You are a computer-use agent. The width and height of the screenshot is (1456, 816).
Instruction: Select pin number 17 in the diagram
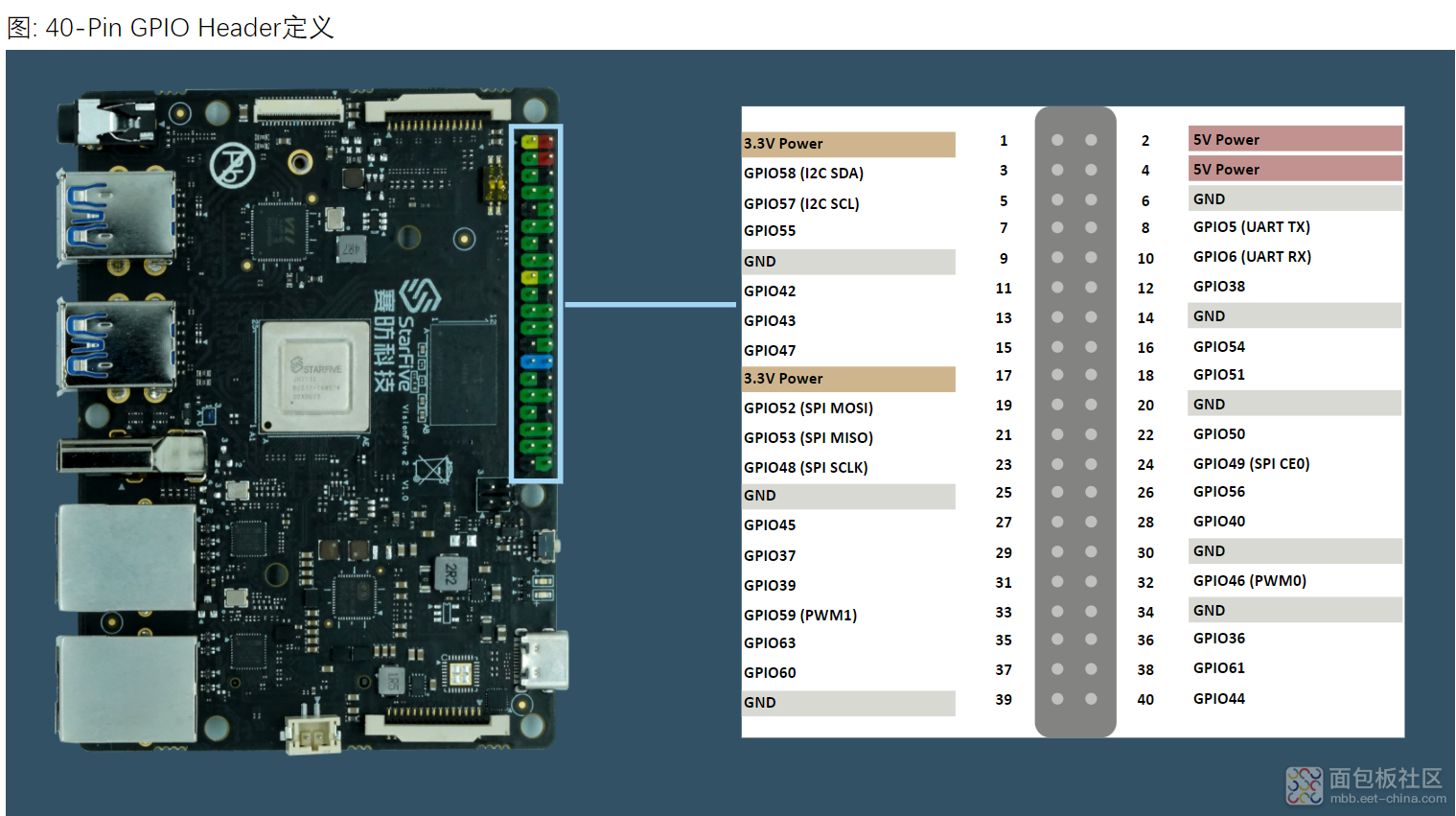point(1004,376)
